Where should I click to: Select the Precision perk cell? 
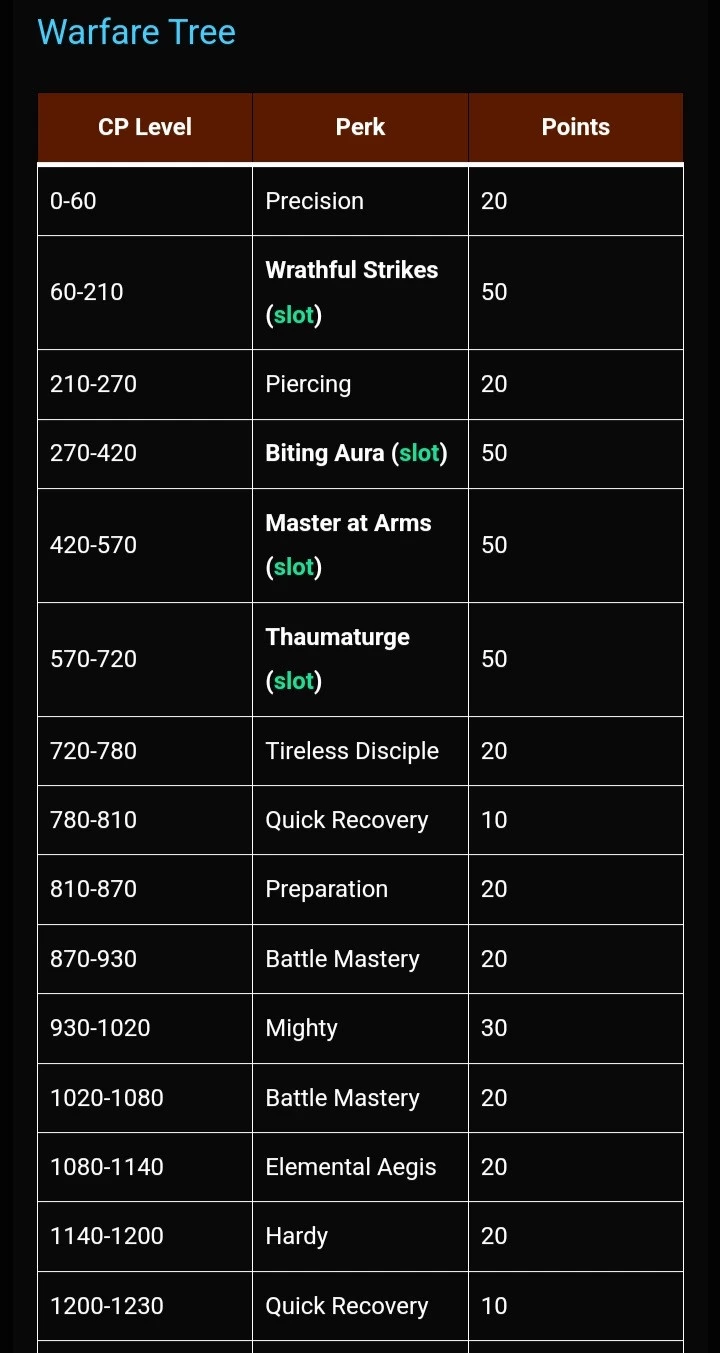314,201
